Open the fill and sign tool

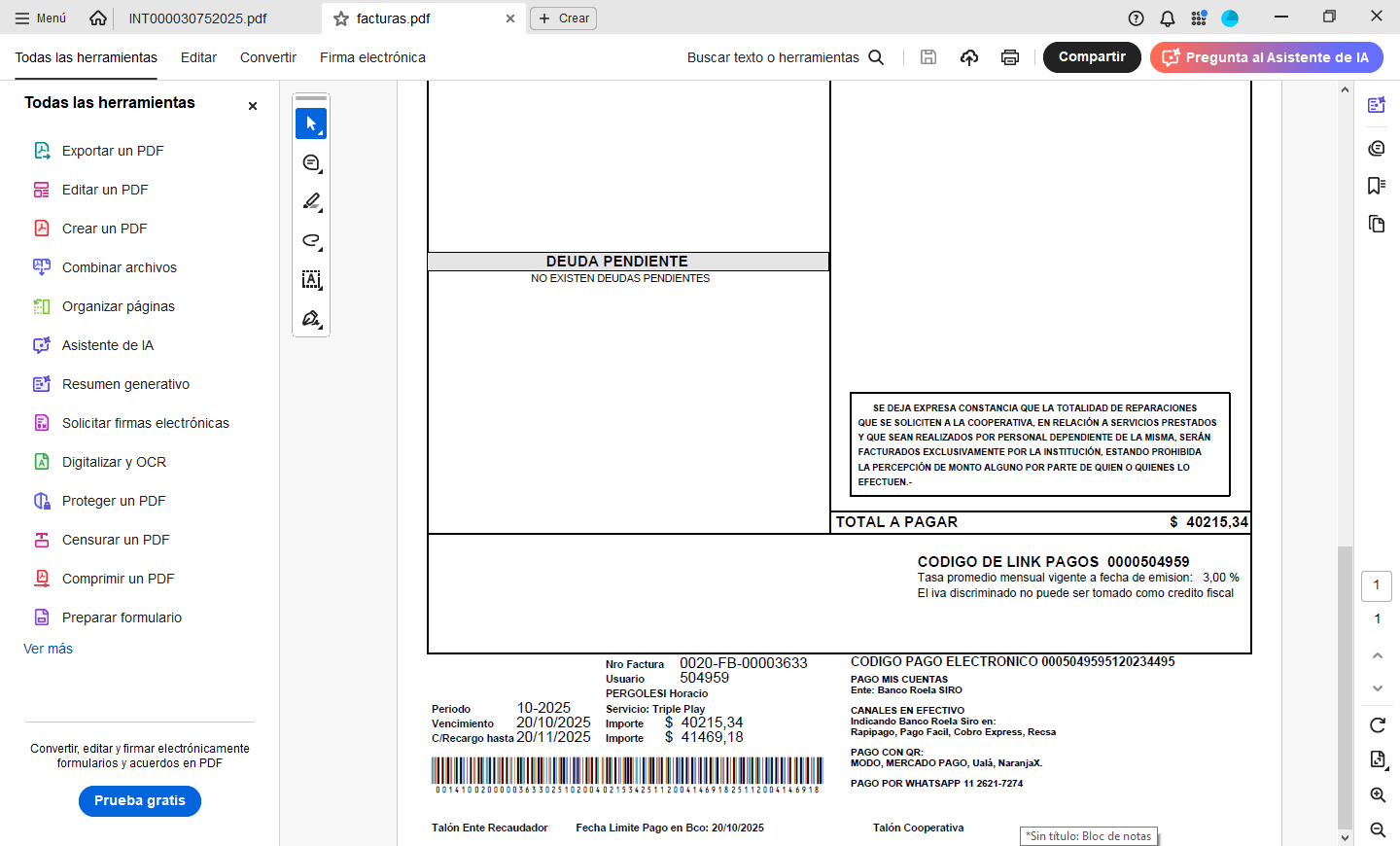[x=311, y=318]
